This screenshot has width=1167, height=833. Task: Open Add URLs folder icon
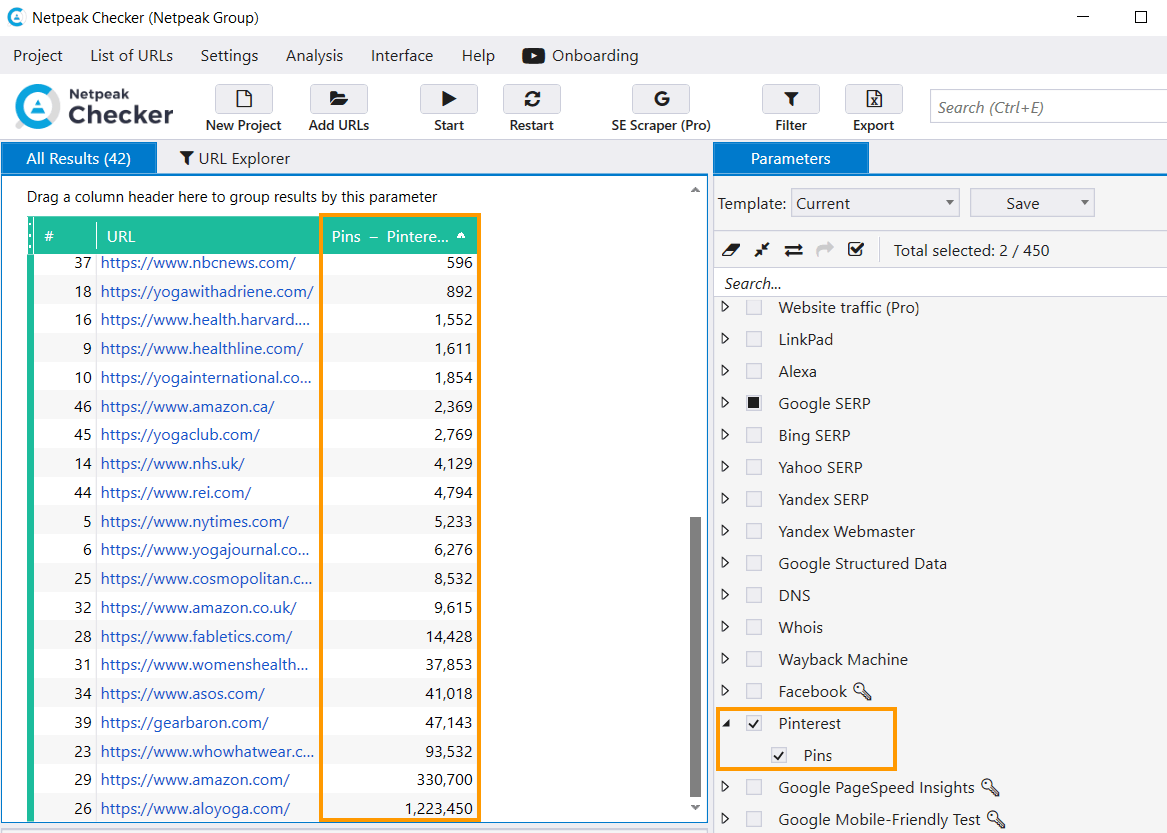click(339, 99)
